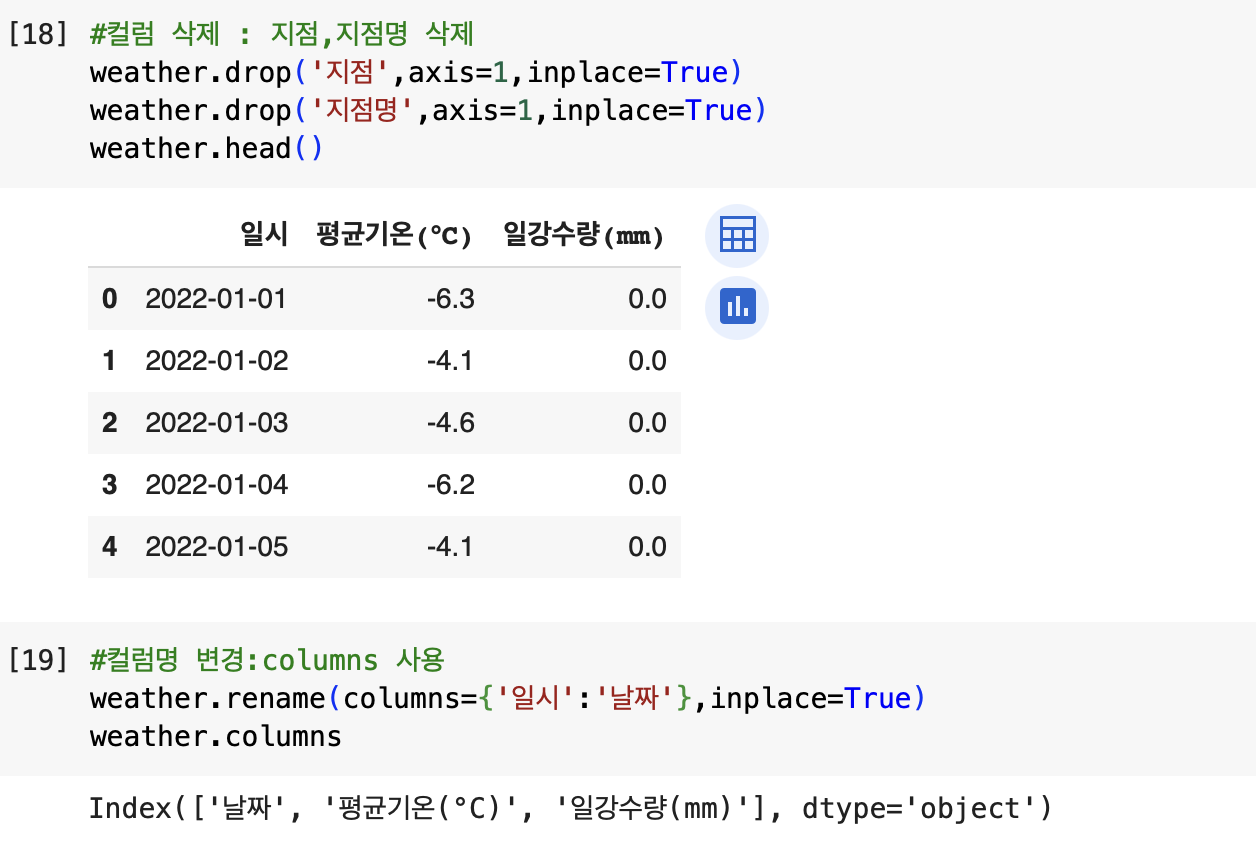Place cursor in weather.rename code line
The height and width of the screenshot is (864, 1256).
508,698
